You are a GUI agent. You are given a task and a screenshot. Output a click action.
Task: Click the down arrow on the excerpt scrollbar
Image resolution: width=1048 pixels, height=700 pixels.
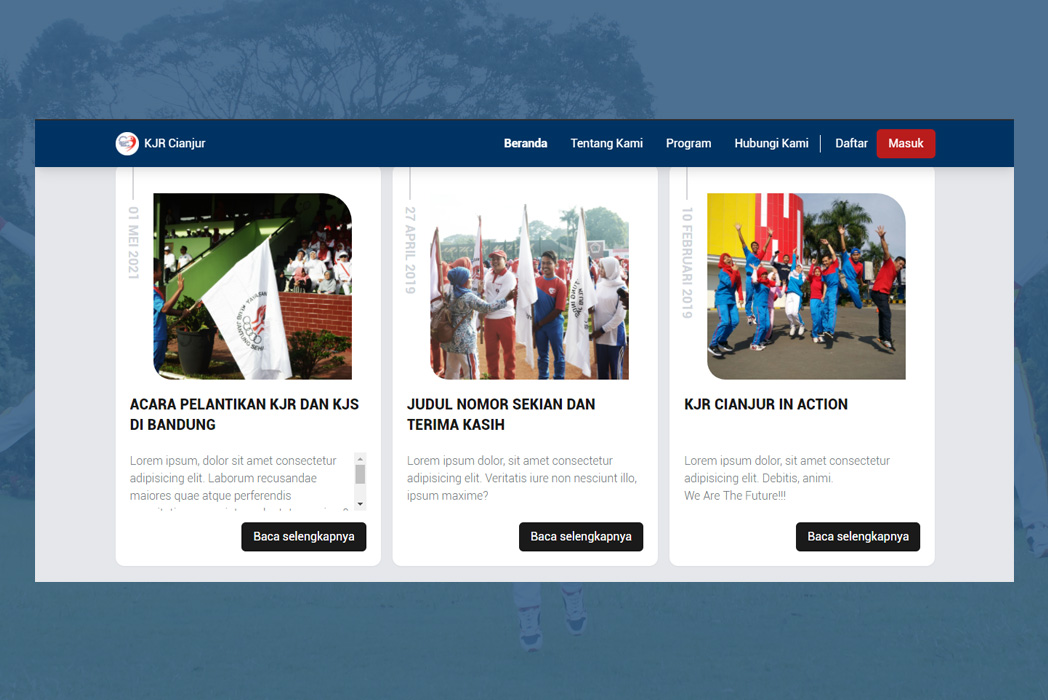click(x=358, y=506)
